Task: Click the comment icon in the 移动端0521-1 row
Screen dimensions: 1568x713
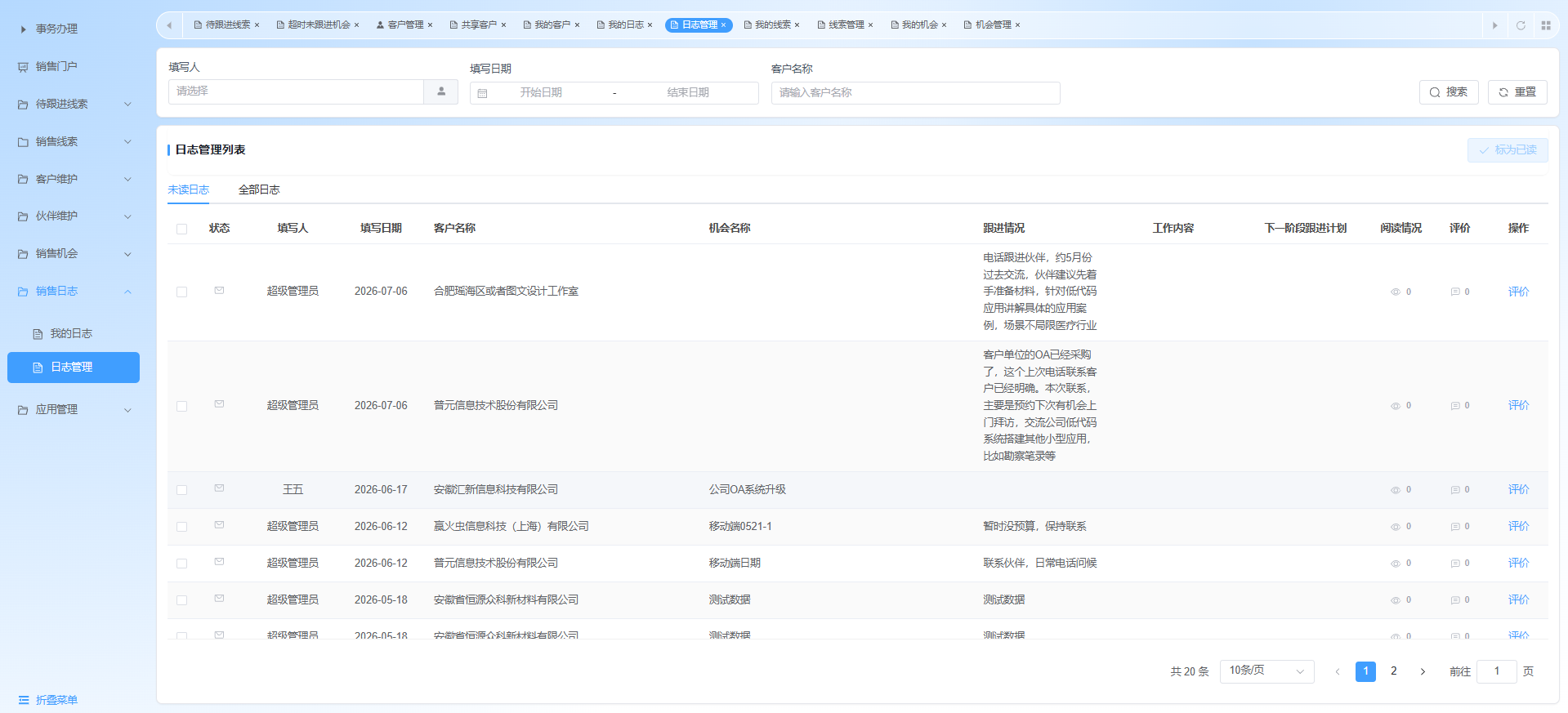Action: pyautogui.click(x=1455, y=527)
